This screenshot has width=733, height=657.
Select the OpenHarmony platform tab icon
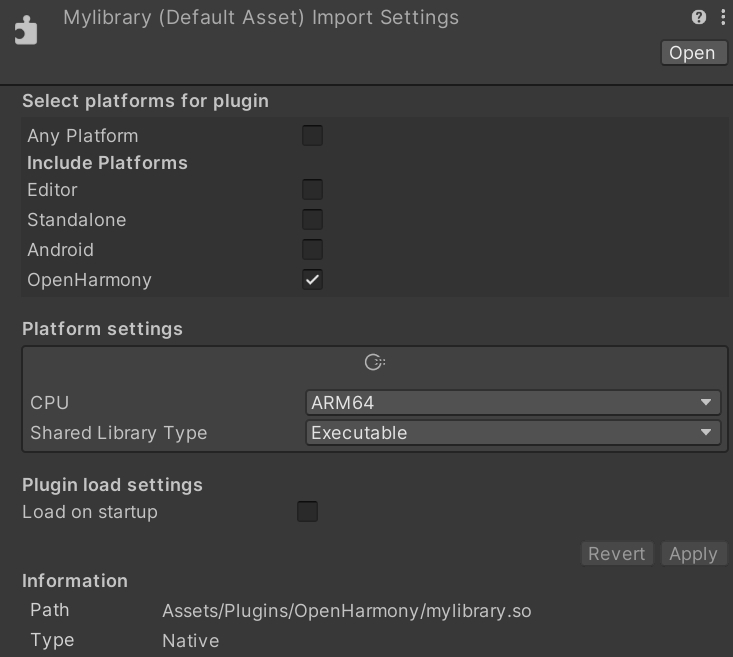pos(374,362)
